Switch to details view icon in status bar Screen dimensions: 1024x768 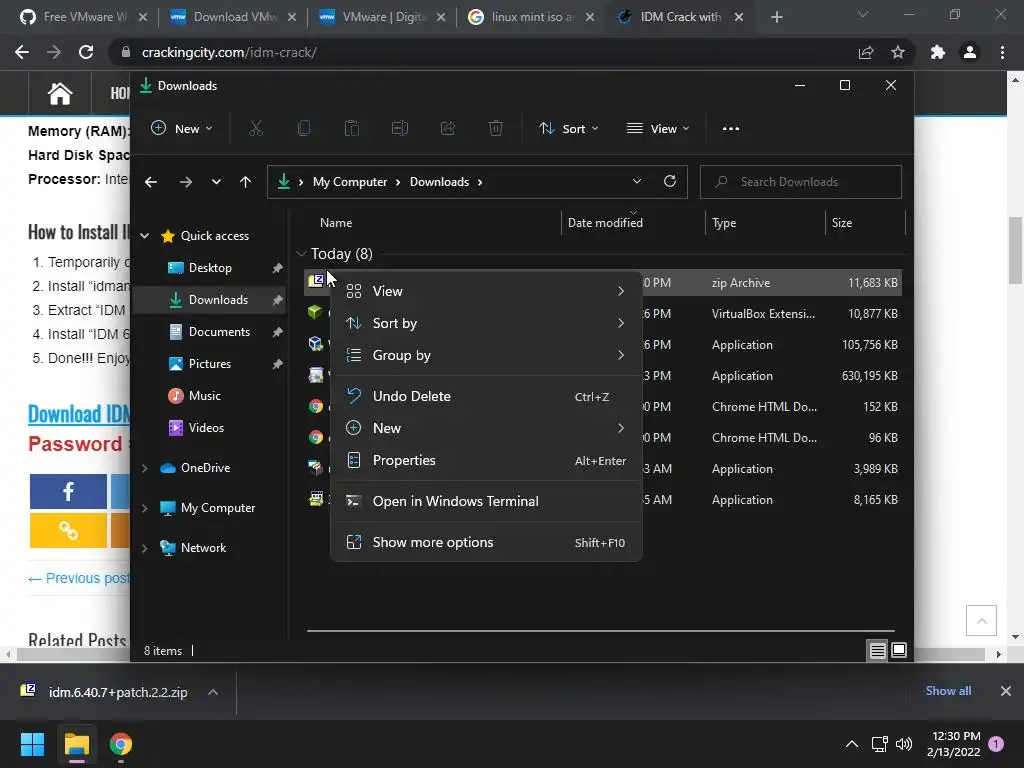tap(878, 650)
